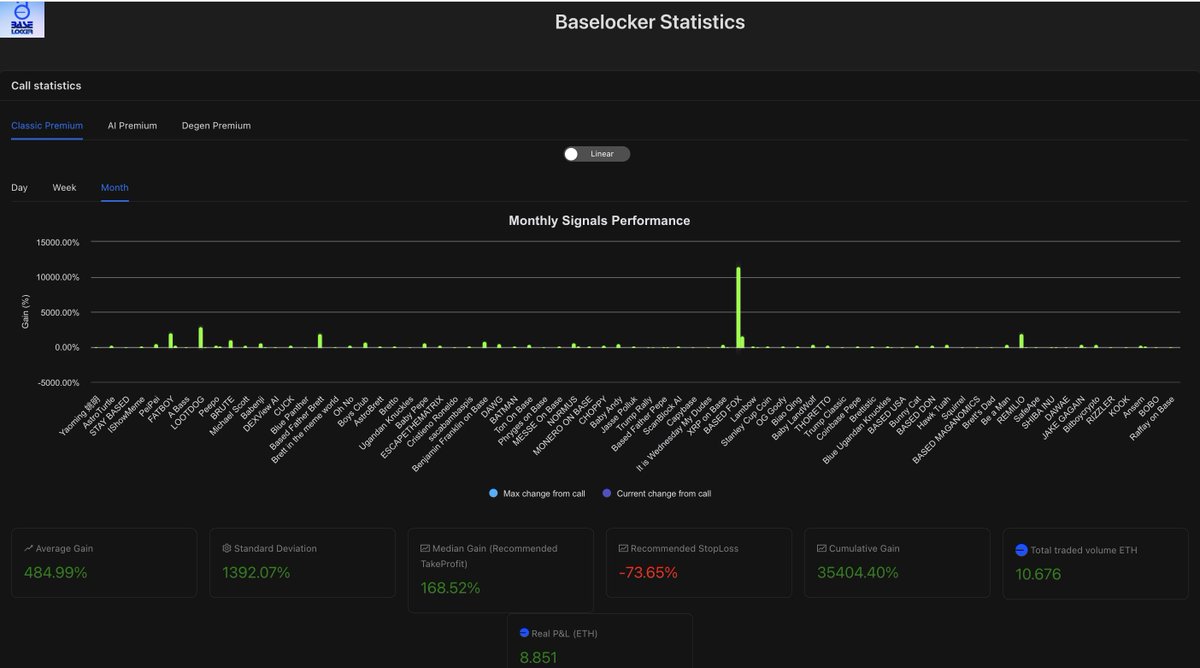The image size is (1200, 668).
Task: Select the Day timeframe tab
Action: [19, 188]
